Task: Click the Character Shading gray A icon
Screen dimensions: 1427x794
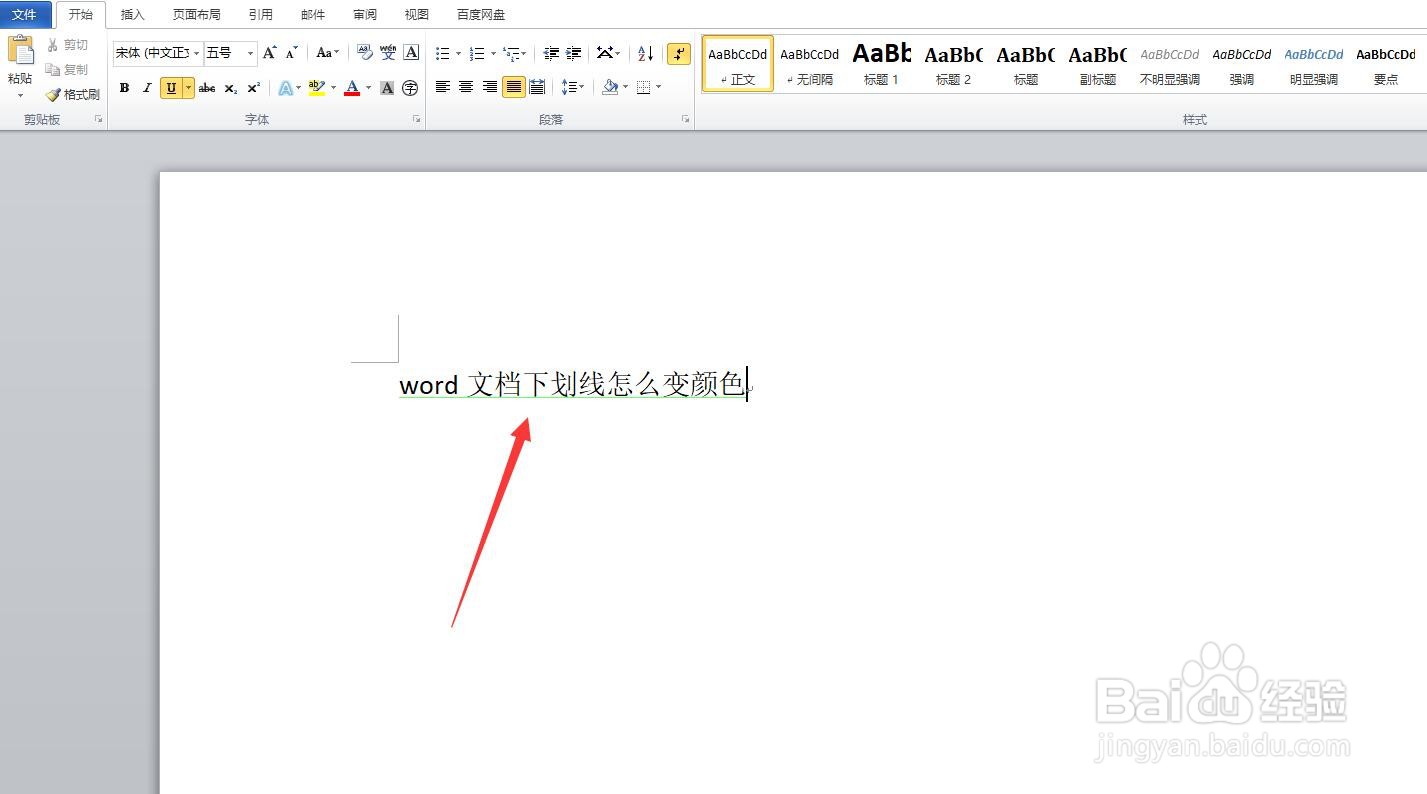Action: (x=387, y=88)
